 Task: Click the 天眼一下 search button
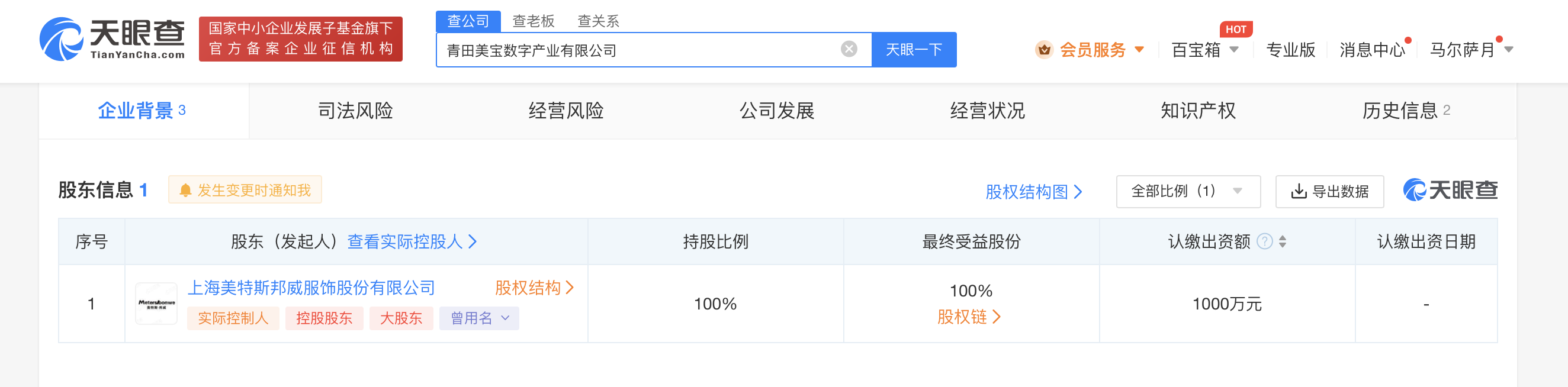tap(914, 50)
